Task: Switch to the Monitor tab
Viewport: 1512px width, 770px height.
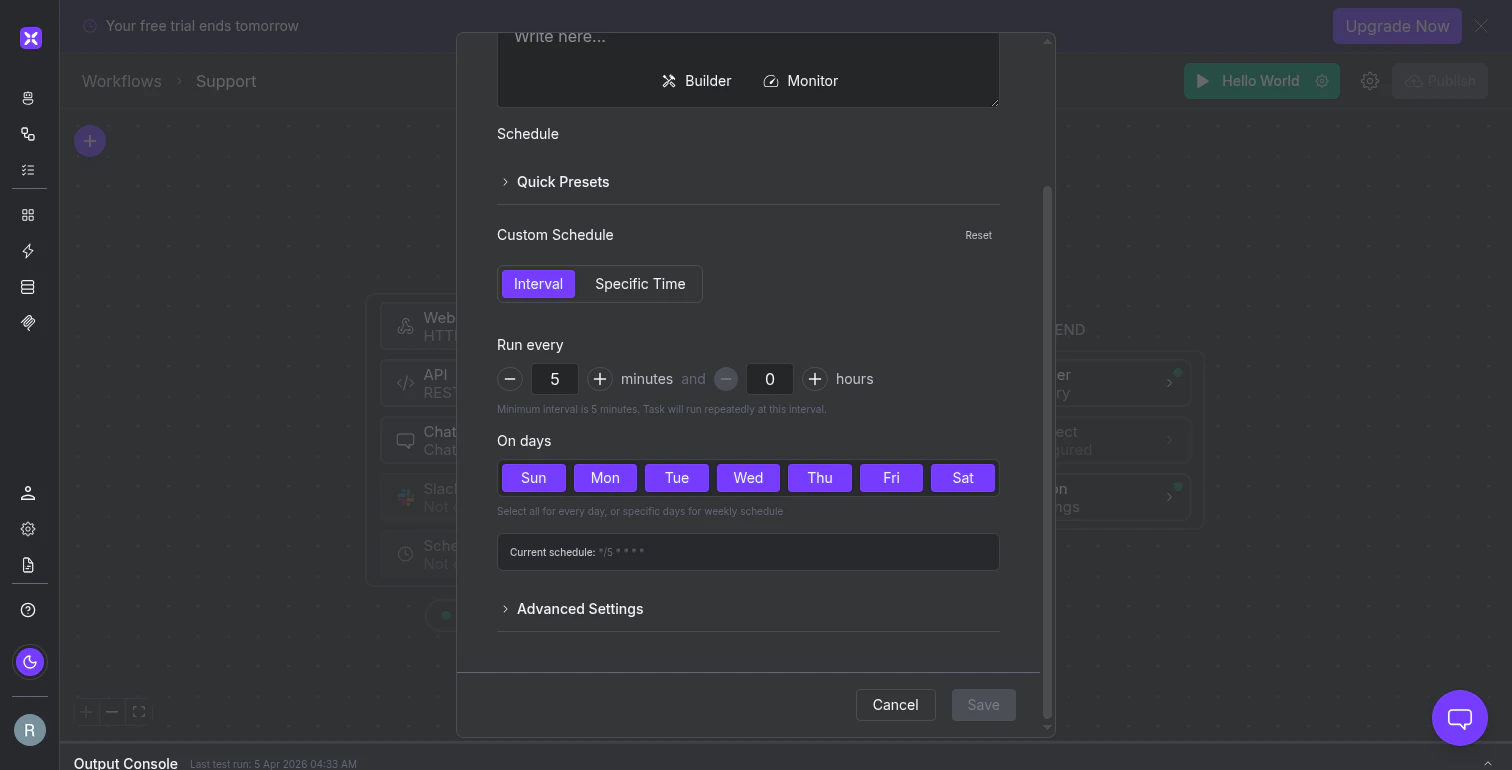Action: click(800, 80)
